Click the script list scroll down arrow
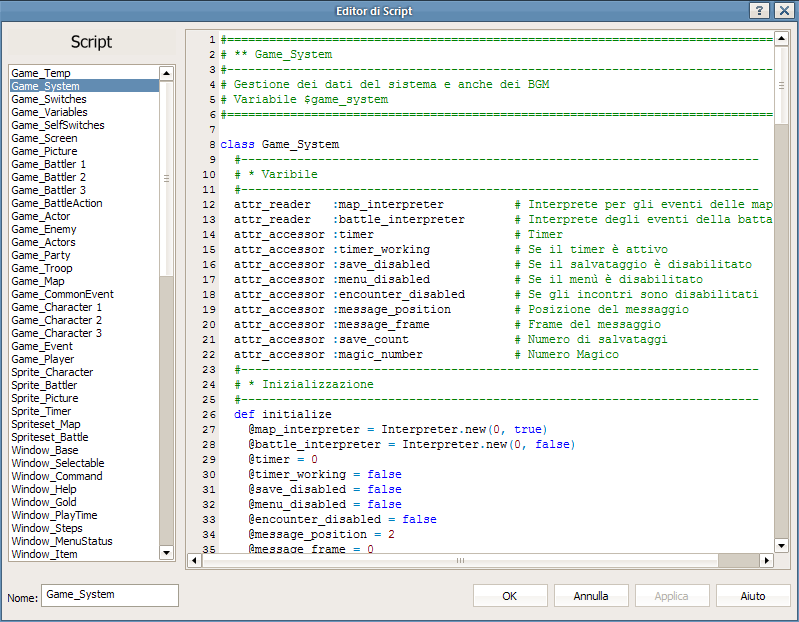 [x=166, y=553]
